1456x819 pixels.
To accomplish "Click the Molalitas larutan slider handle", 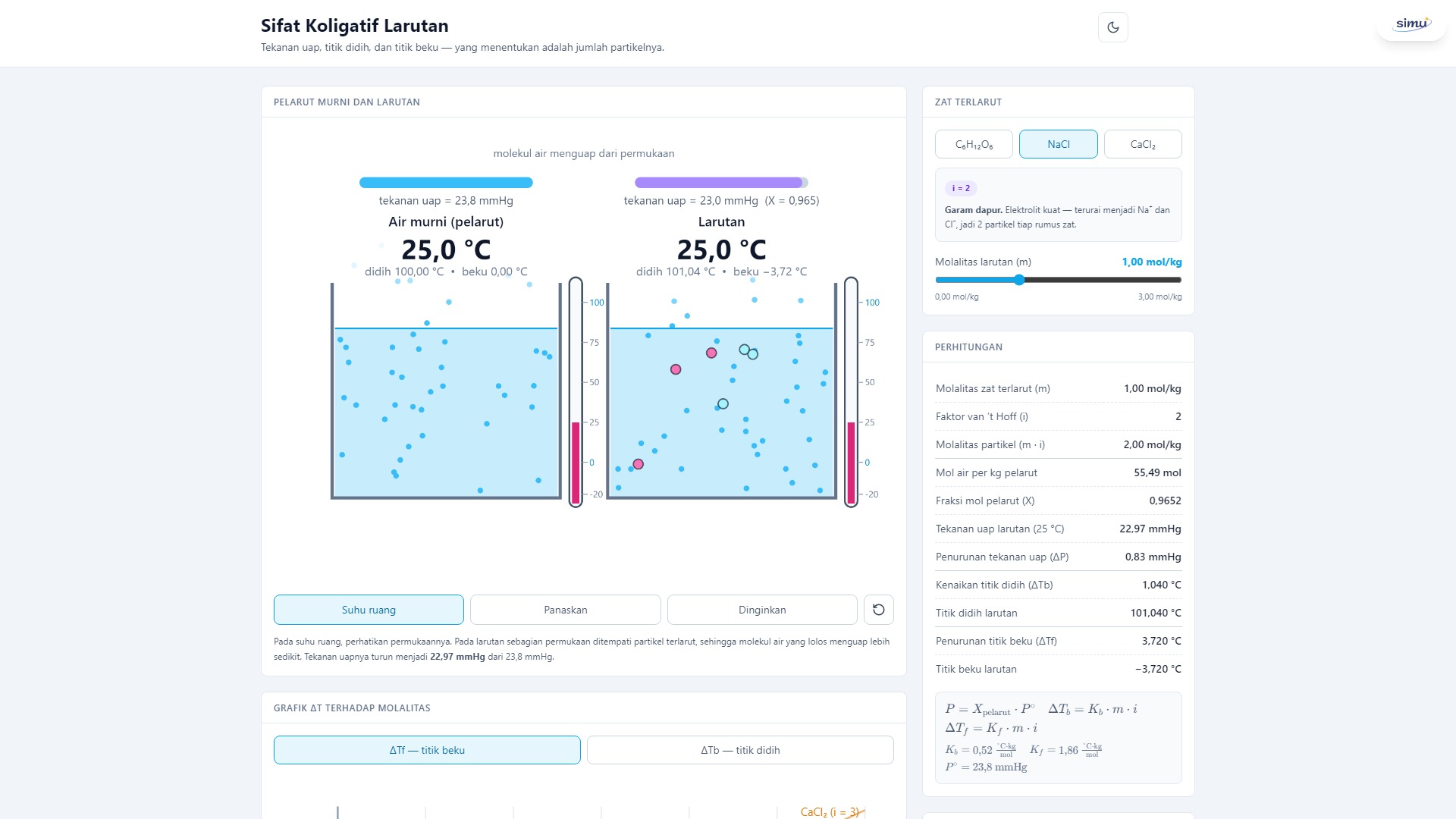I will (x=1019, y=280).
